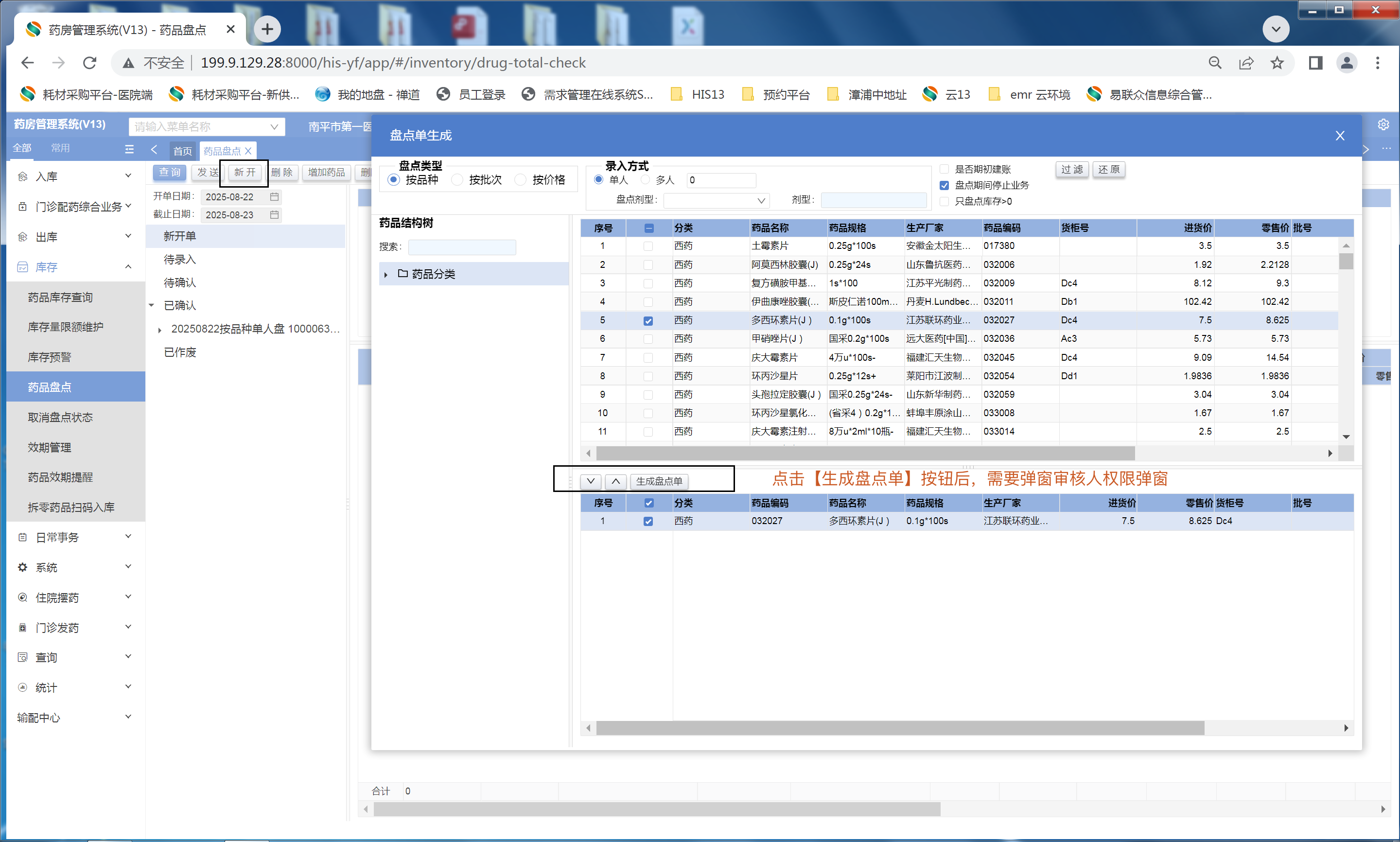Open the 盘点剂型 dropdown
The image size is (1400, 842).
(x=717, y=200)
